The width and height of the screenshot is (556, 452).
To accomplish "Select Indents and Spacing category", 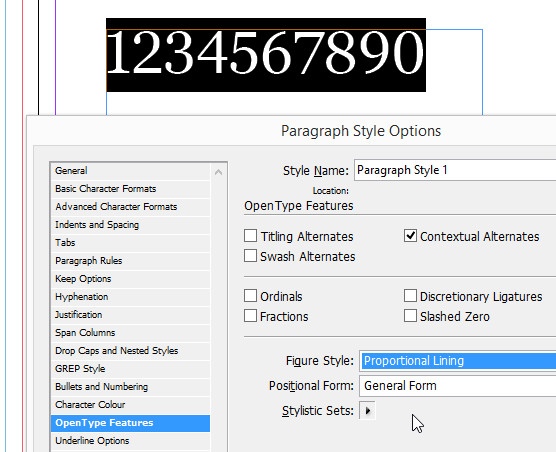I will [x=130, y=225].
